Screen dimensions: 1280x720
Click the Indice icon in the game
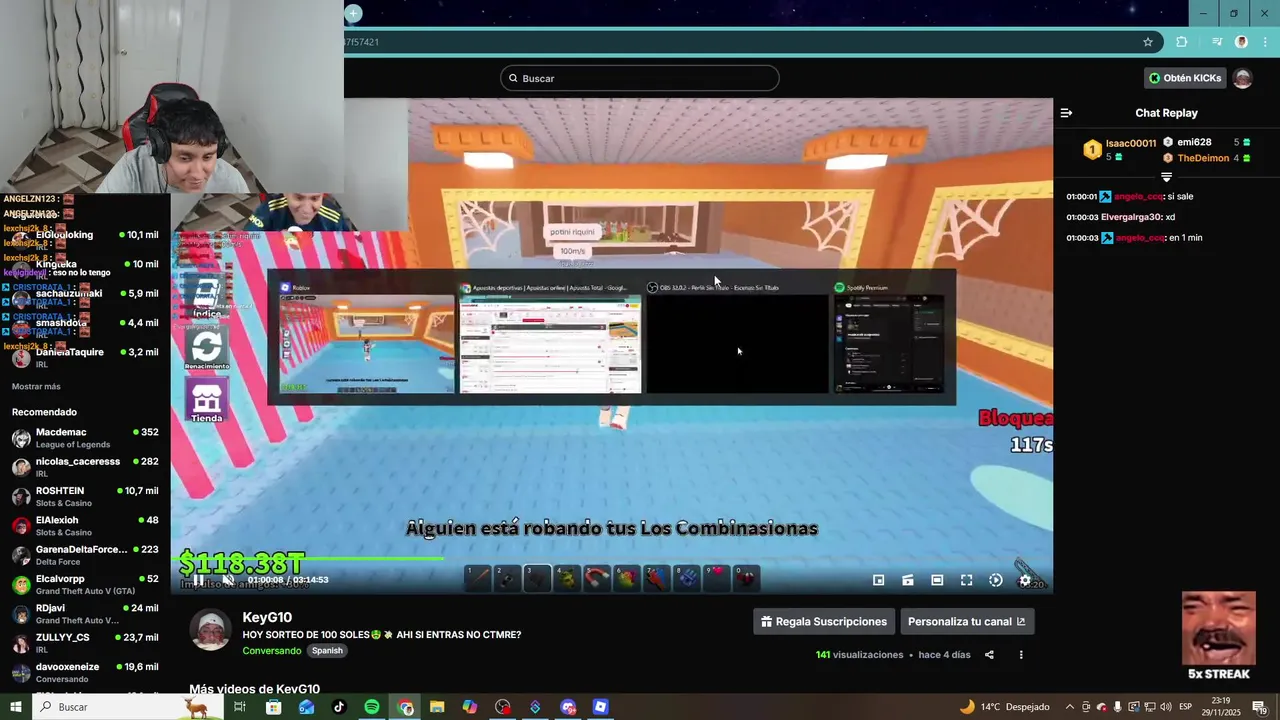(207, 297)
